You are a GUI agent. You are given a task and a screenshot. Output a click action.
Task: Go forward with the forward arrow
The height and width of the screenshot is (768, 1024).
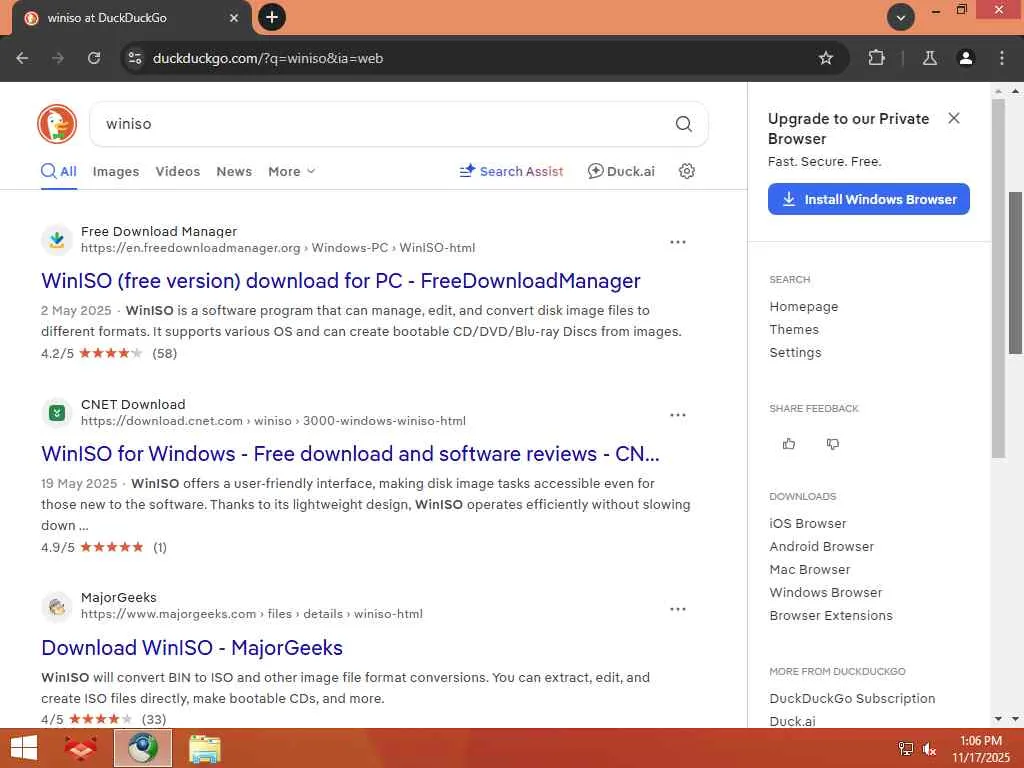click(x=58, y=58)
